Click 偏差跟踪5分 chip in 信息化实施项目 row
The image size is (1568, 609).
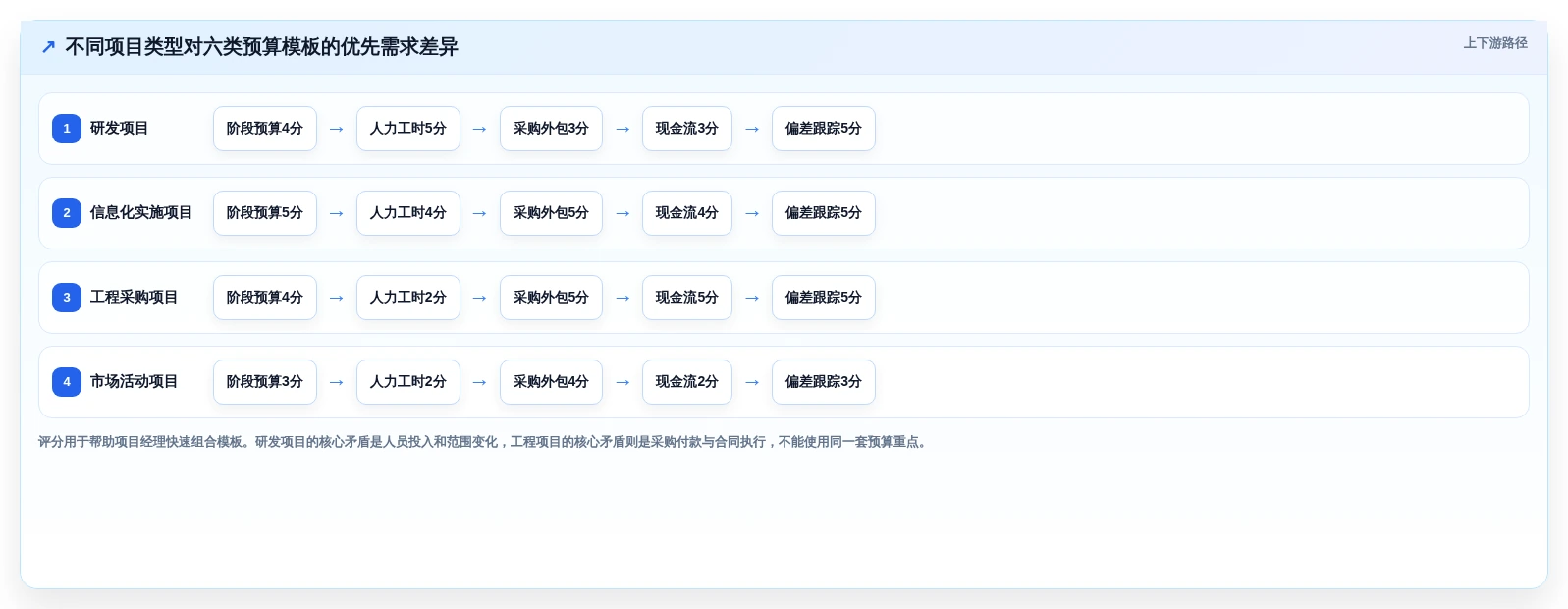pos(824,213)
